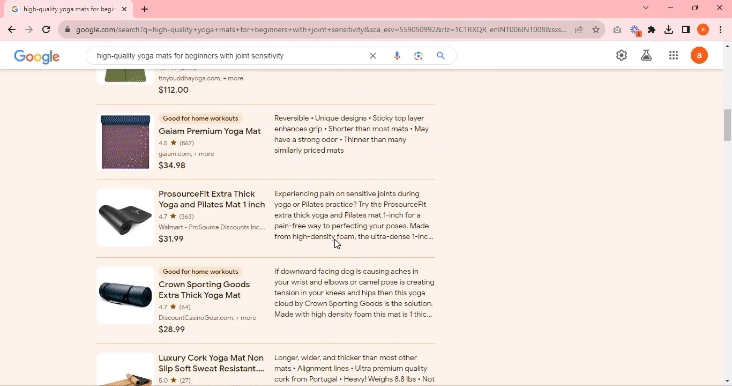
Task: Click the $112.00 price
Action: click(x=173, y=90)
